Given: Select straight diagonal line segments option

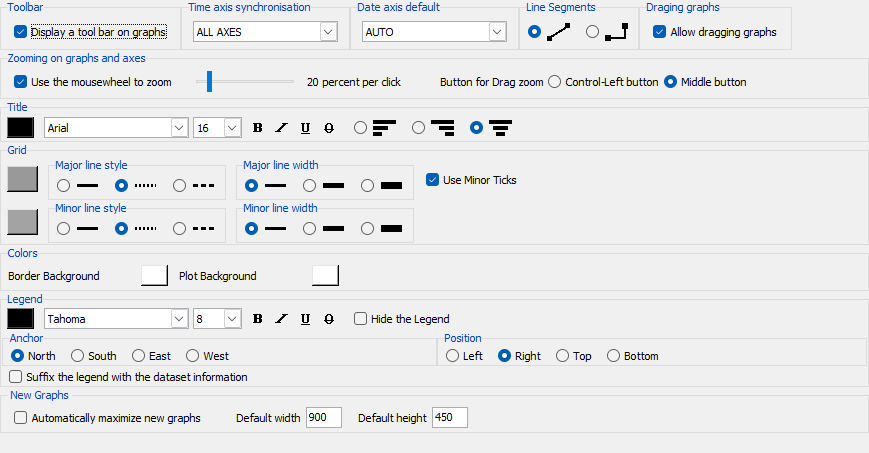Looking at the screenshot, I should click(534, 32).
